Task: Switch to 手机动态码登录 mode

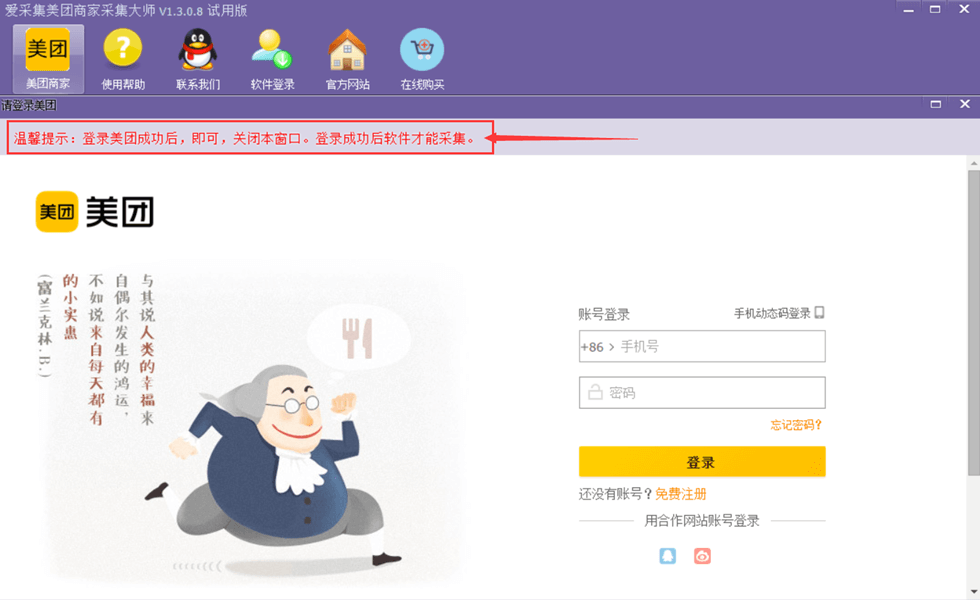Action: tap(779, 313)
